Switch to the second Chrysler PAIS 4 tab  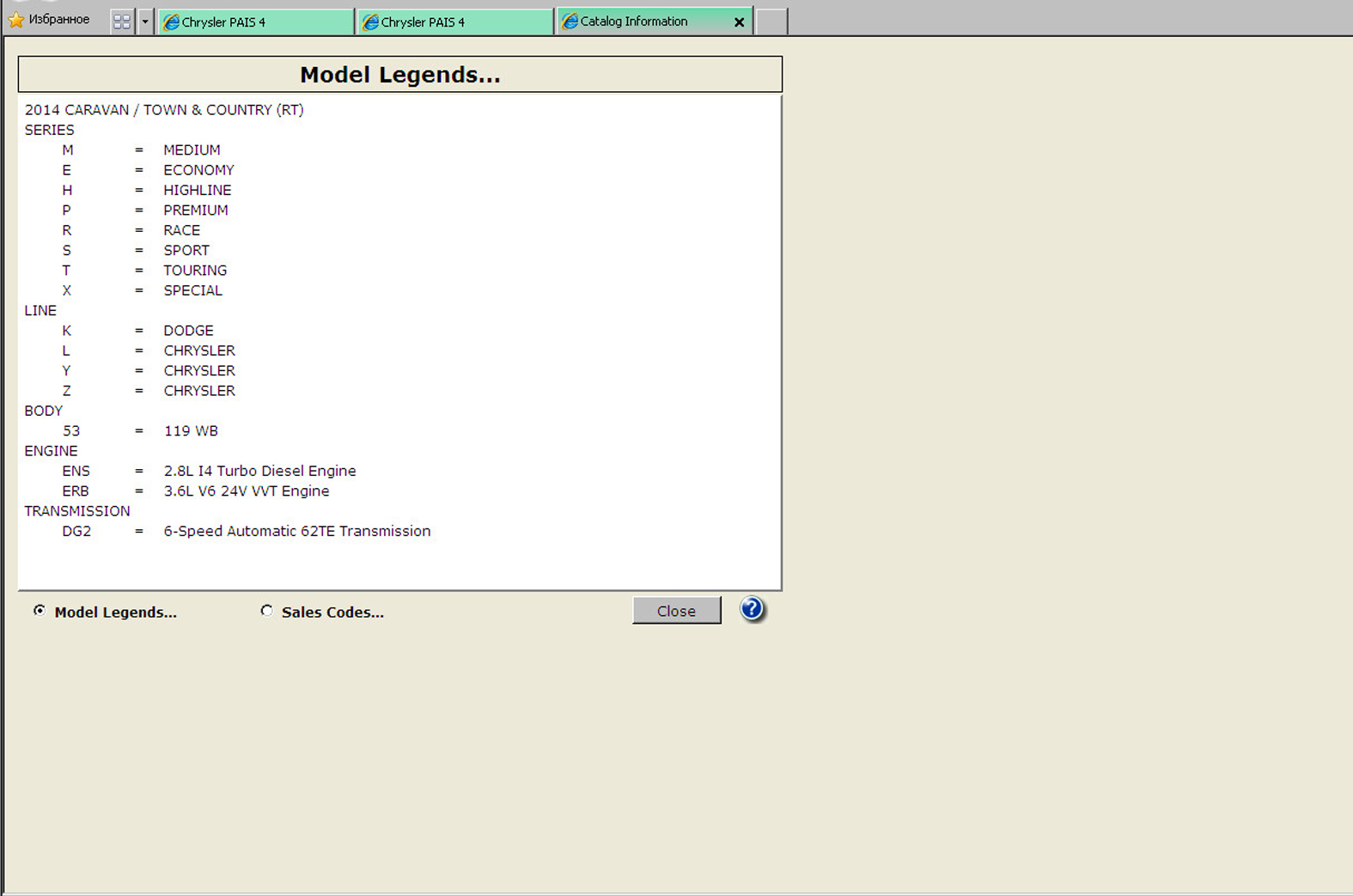[454, 22]
